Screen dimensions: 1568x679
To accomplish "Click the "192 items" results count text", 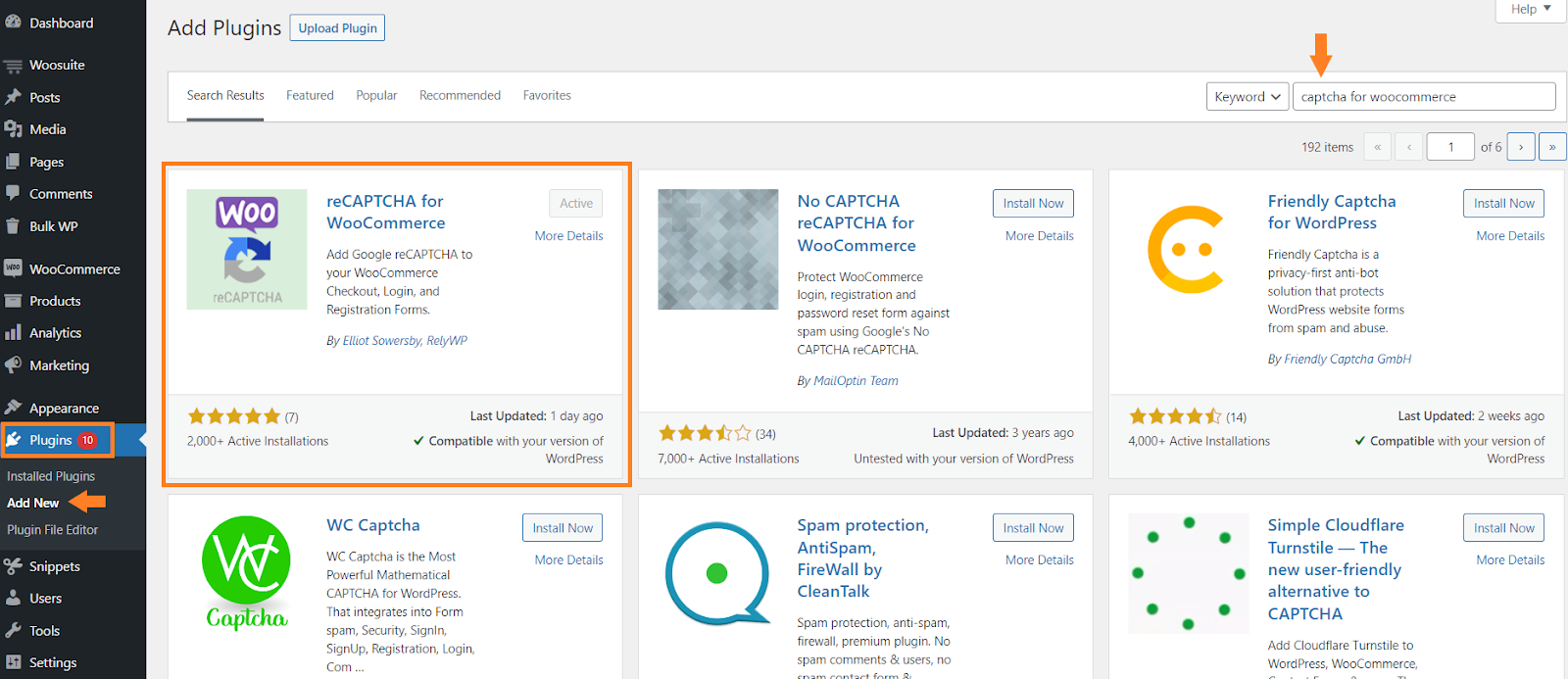I will pyautogui.click(x=1327, y=147).
